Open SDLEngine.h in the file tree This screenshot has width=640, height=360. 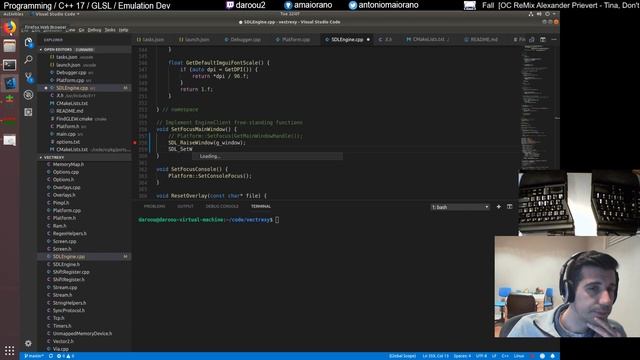pos(66,264)
